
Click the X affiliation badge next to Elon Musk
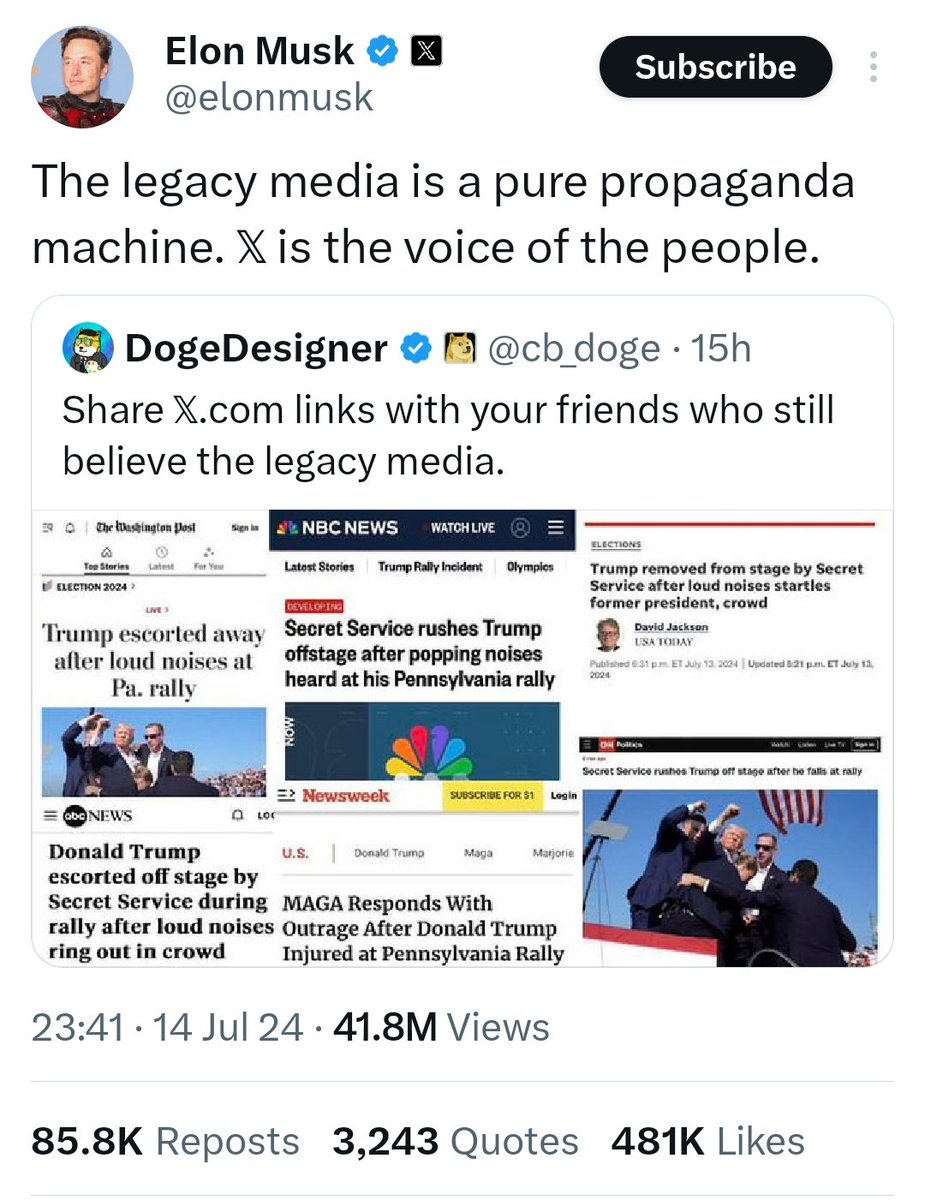(424, 51)
